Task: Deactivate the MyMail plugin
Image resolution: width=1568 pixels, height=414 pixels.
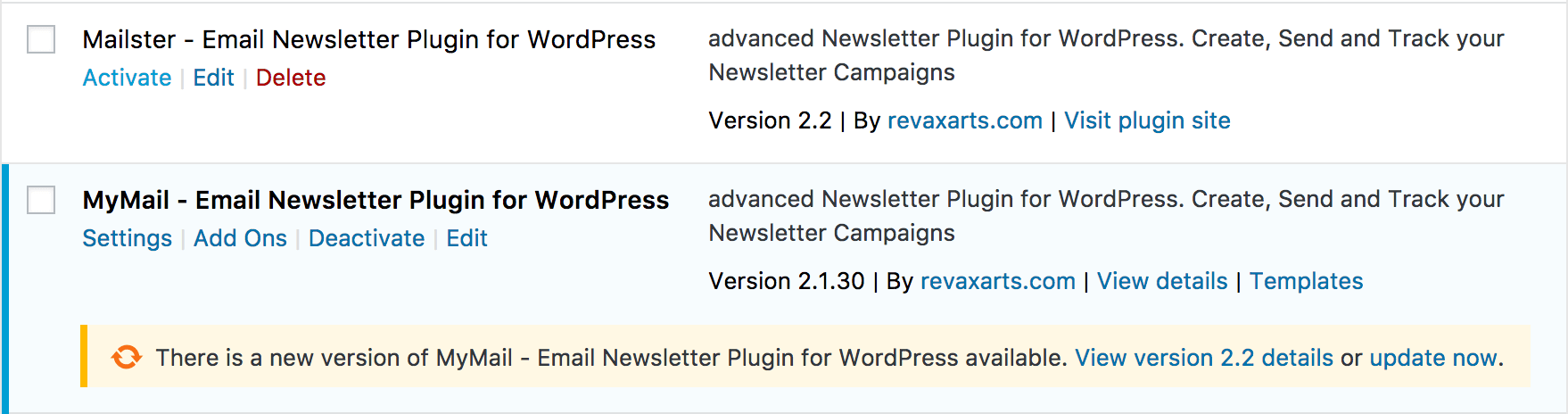Action: (x=367, y=238)
